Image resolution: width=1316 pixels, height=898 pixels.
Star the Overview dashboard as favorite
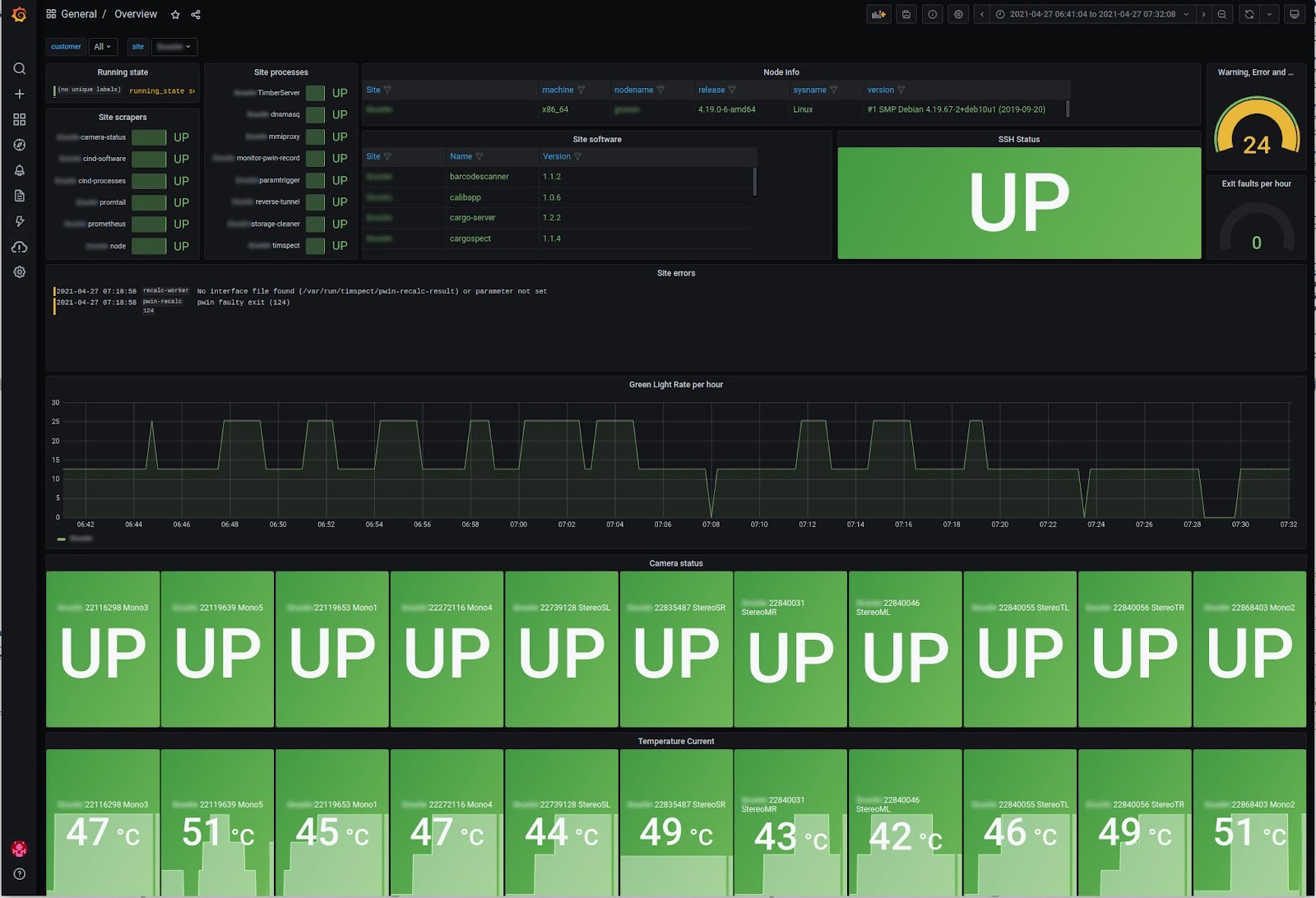(x=175, y=15)
